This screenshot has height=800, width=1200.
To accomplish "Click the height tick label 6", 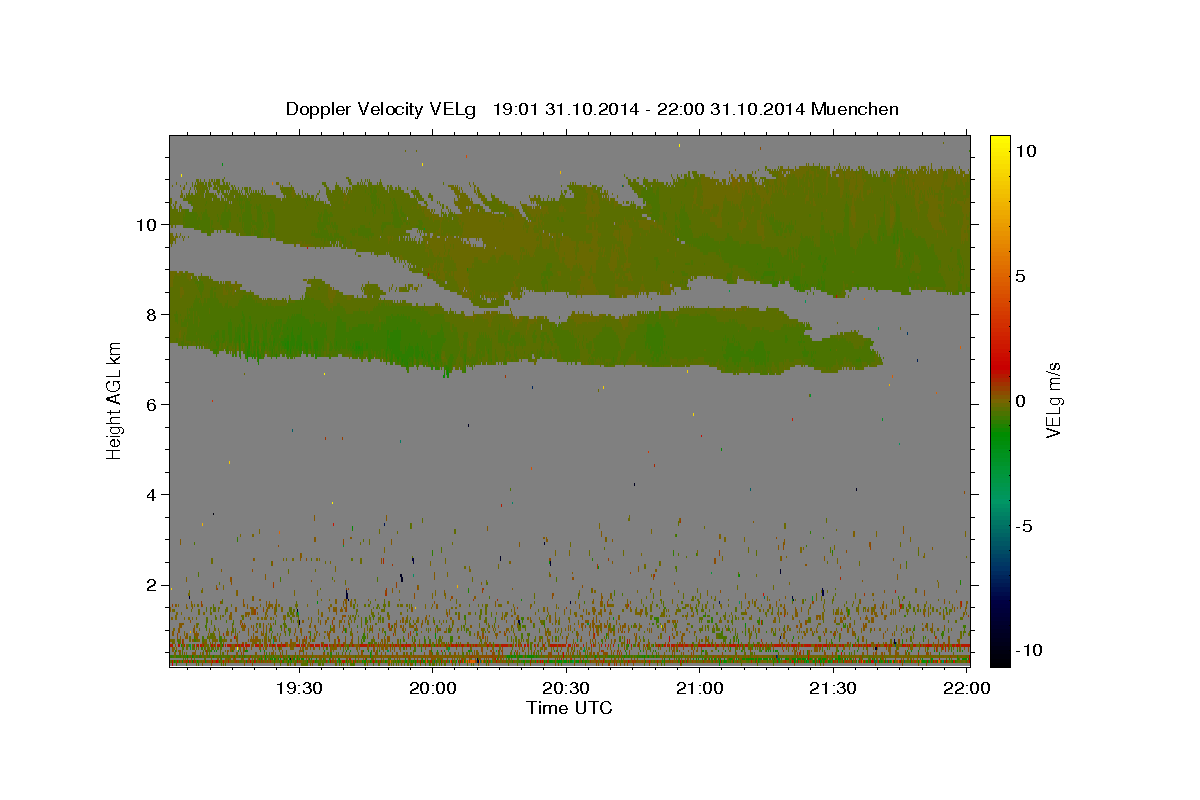I will pyautogui.click(x=152, y=404).
